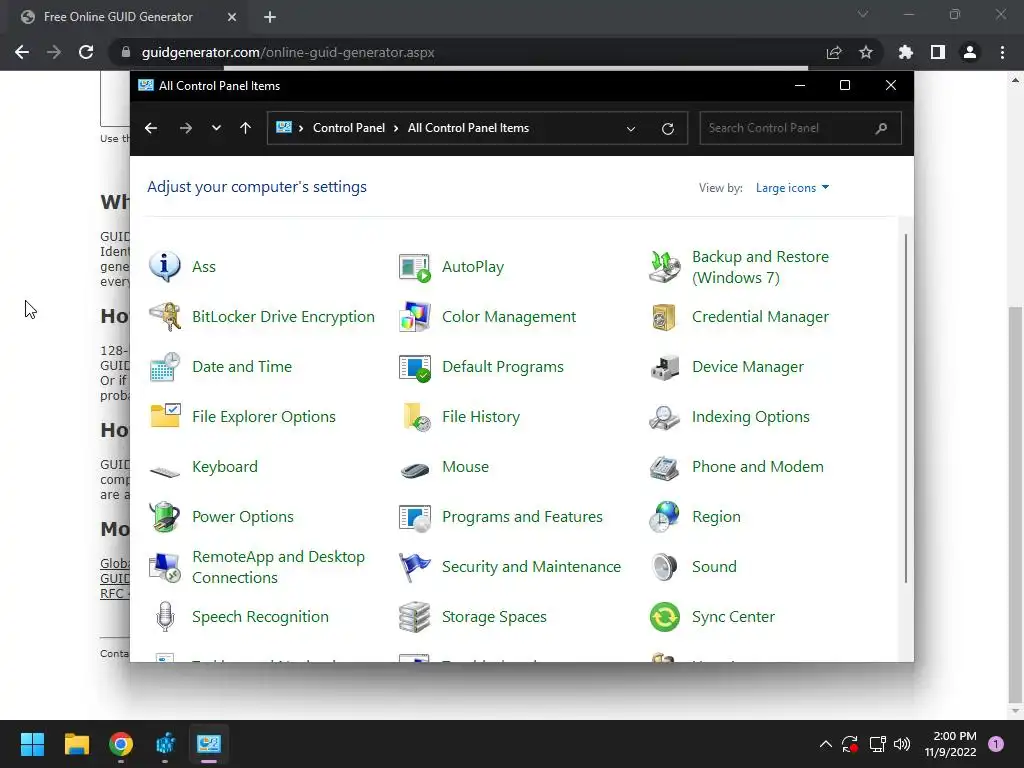Refresh the Control Panel view
This screenshot has height=768, width=1024.
tap(667, 129)
